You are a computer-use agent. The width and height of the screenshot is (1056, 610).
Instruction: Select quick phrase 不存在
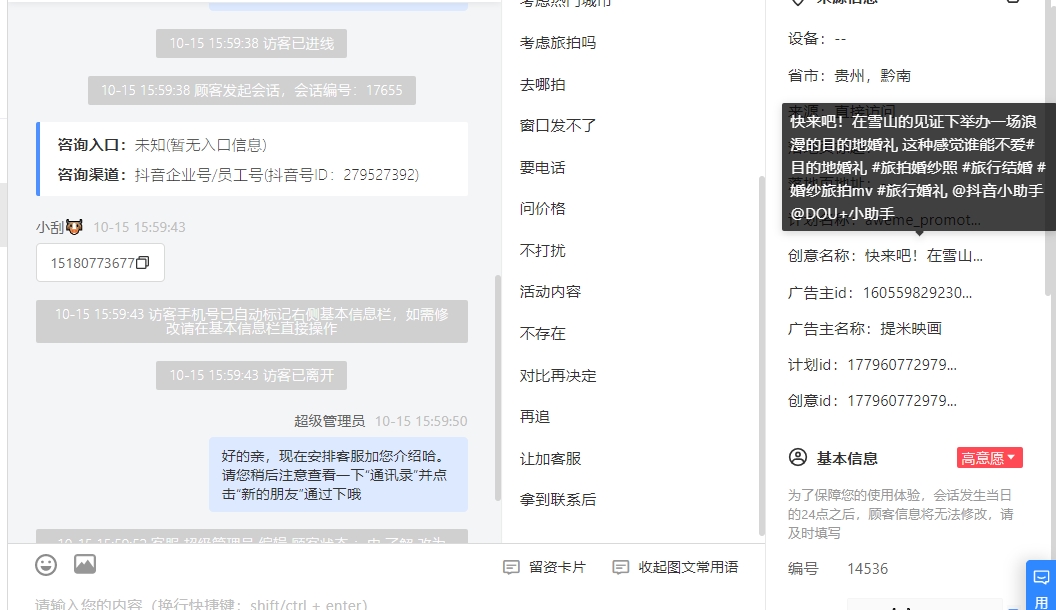pos(542,333)
